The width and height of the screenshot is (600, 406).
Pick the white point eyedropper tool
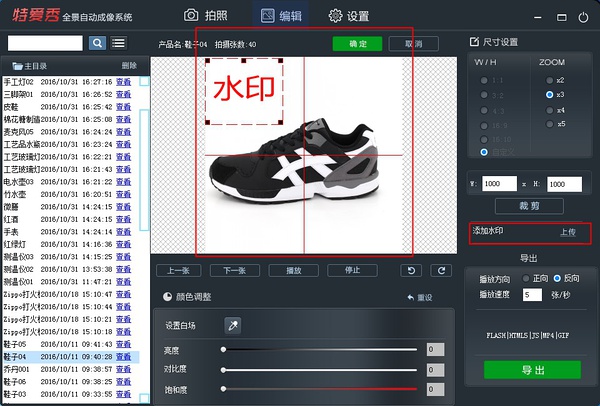tap(233, 326)
